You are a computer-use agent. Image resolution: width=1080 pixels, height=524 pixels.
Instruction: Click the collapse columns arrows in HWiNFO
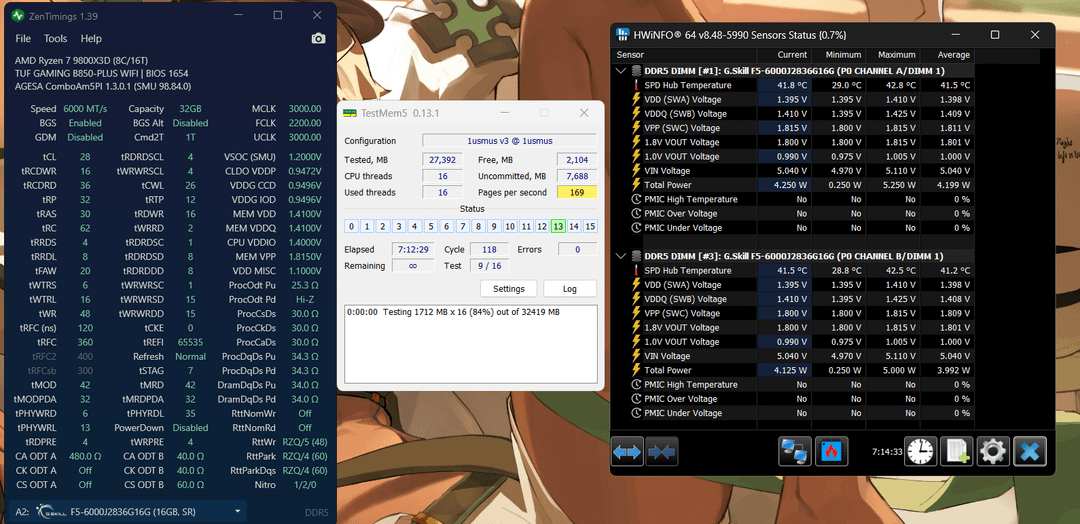coord(662,452)
